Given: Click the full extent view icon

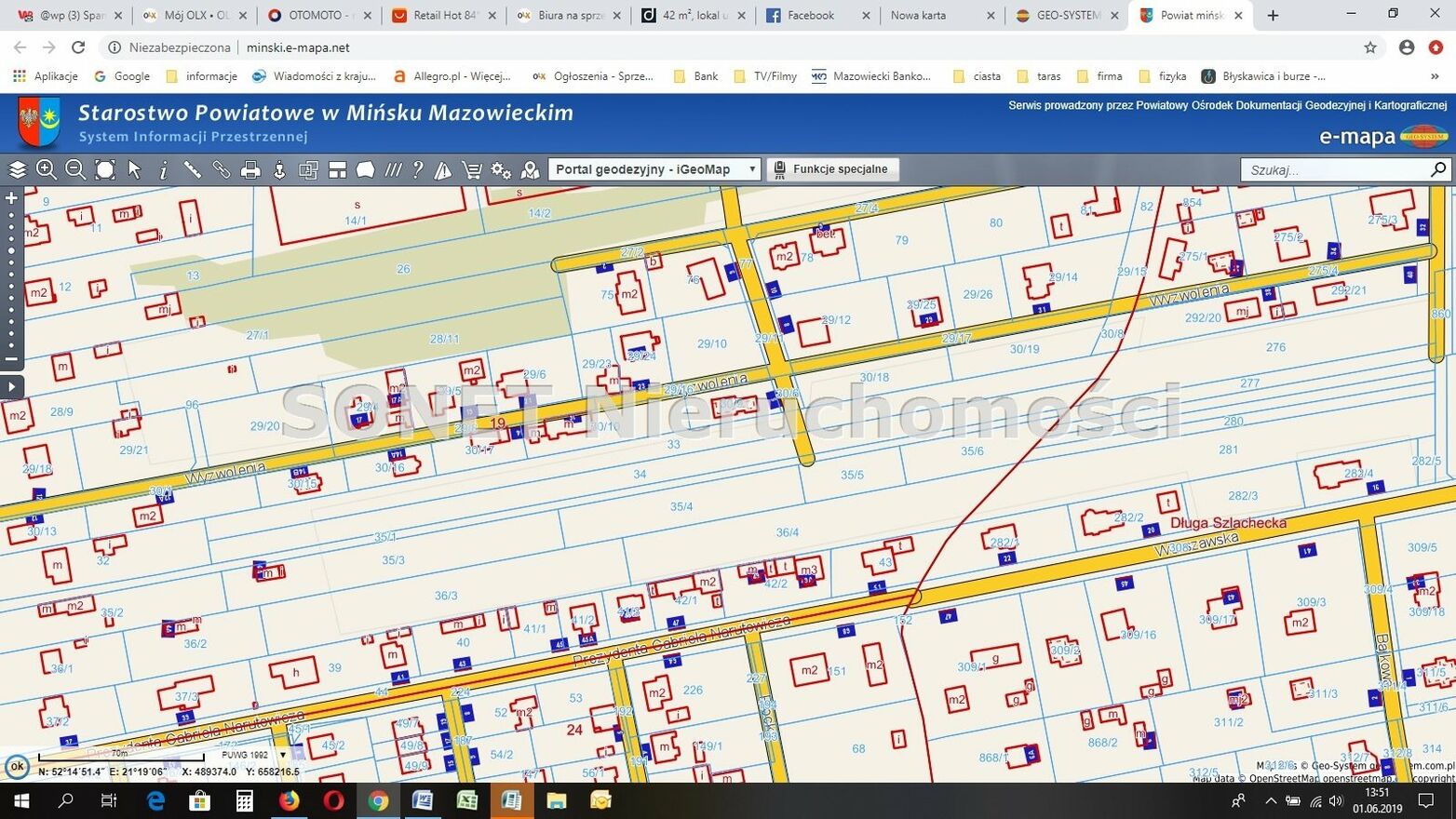Looking at the screenshot, I should click(105, 169).
